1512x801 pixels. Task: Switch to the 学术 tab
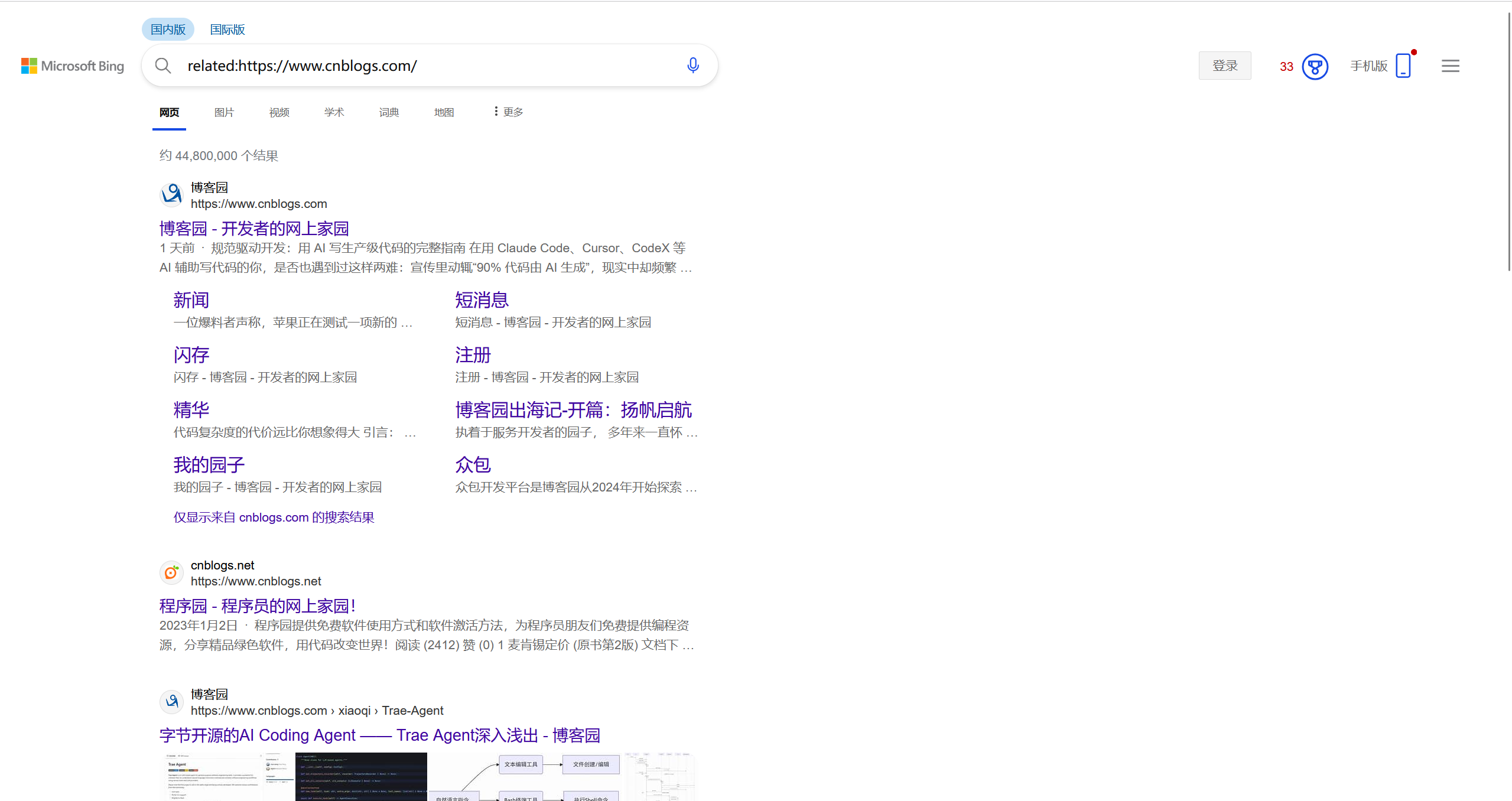[x=334, y=112]
